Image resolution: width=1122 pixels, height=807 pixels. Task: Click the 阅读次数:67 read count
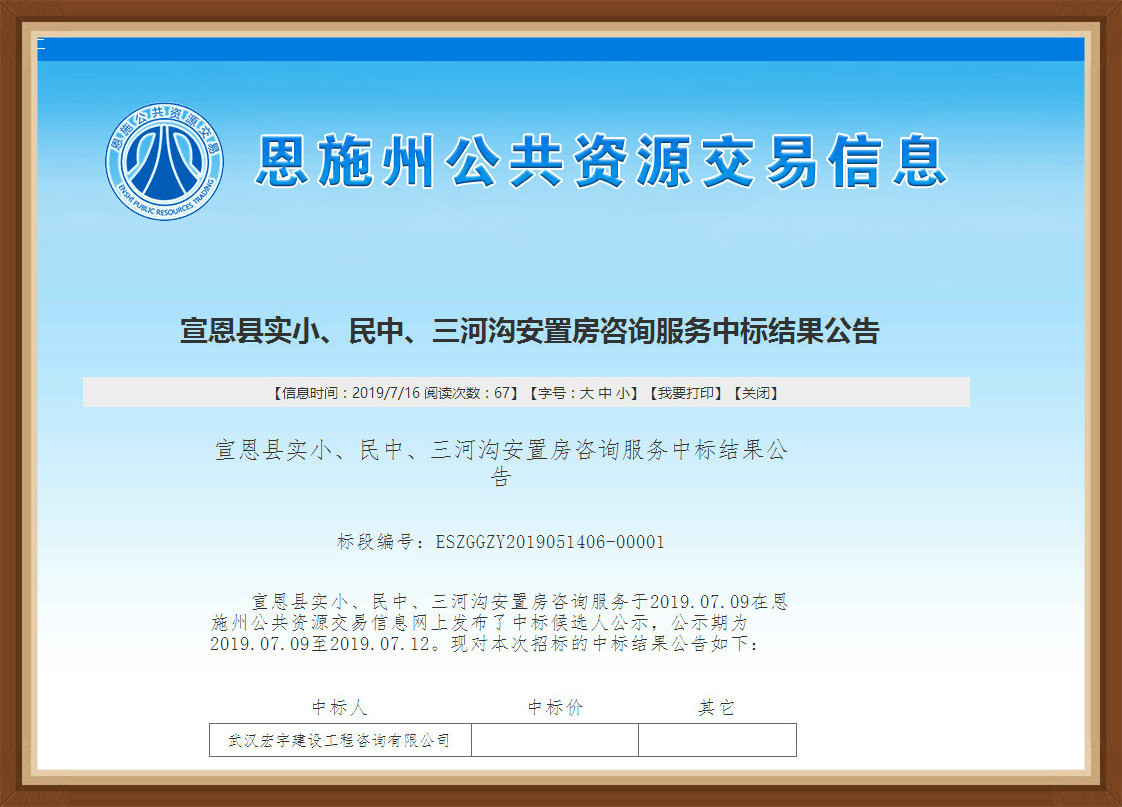click(466, 393)
